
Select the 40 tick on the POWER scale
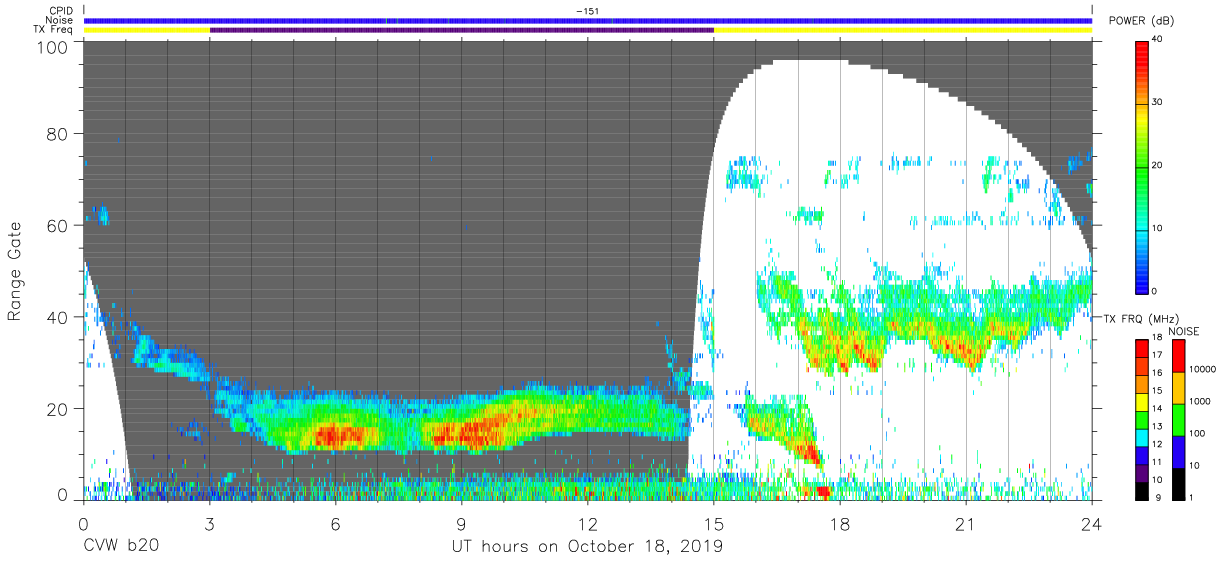pyautogui.click(x=1158, y=40)
